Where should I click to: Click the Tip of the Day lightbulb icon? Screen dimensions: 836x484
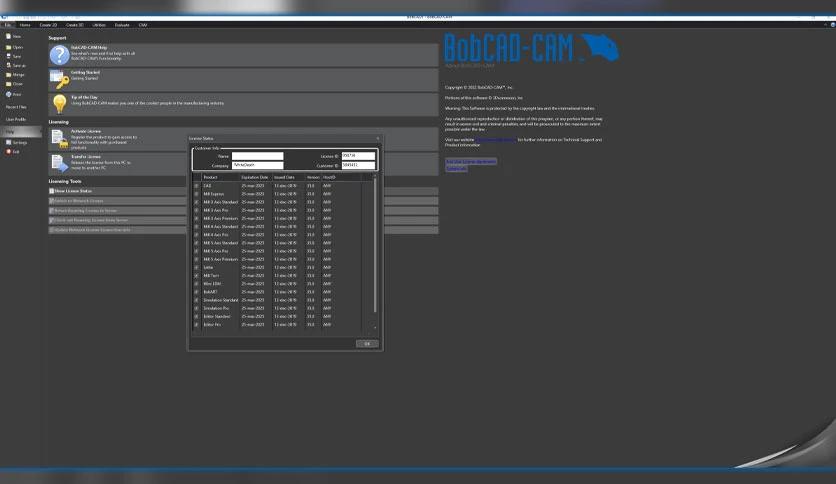pos(59,104)
